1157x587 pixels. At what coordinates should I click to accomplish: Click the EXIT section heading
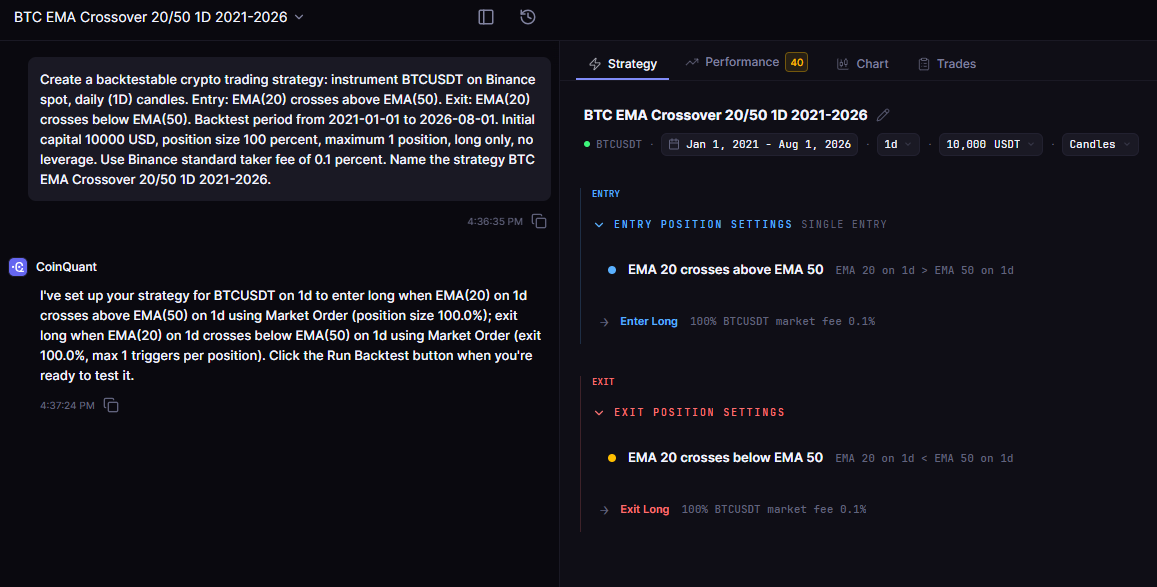coord(603,382)
